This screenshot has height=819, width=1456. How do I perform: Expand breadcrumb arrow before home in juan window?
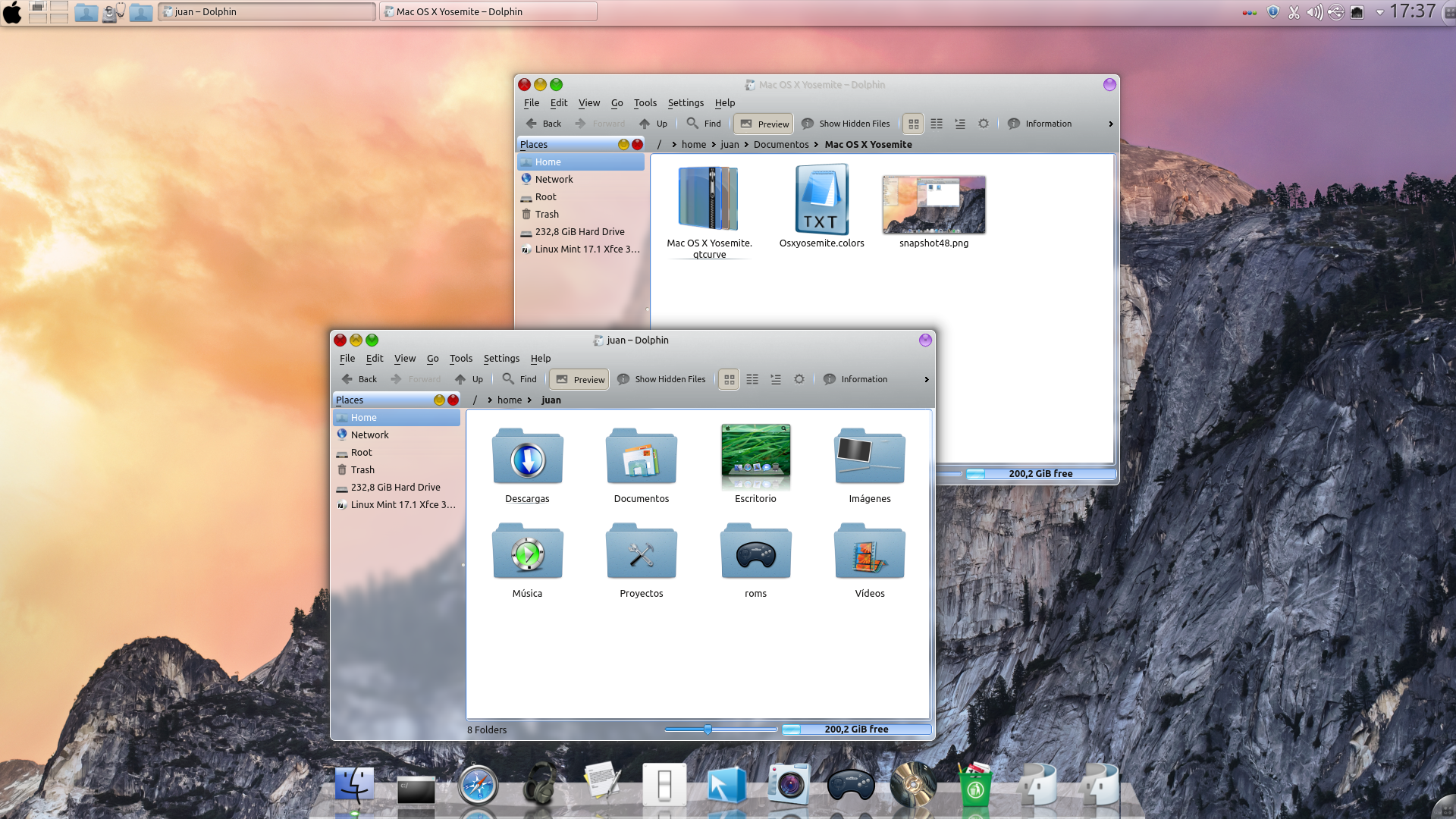coord(490,400)
